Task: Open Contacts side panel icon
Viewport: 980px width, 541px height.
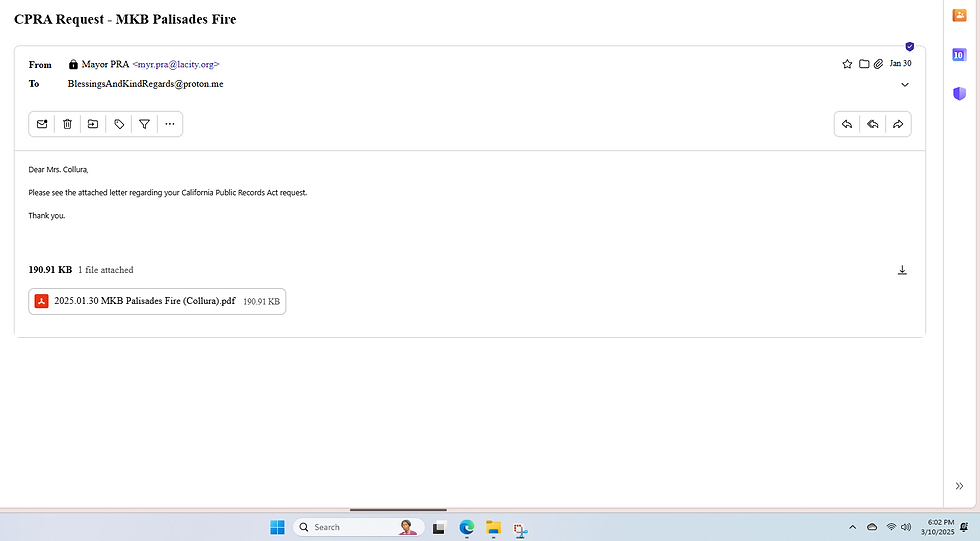Action: tap(959, 16)
